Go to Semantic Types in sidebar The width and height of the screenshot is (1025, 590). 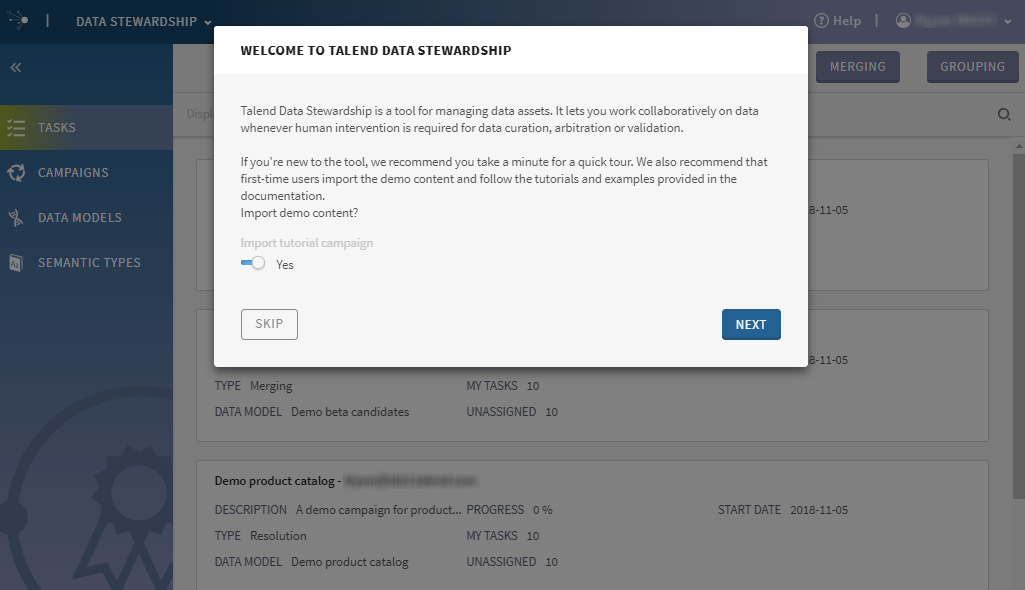pyautogui.click(x=89, y=263)
